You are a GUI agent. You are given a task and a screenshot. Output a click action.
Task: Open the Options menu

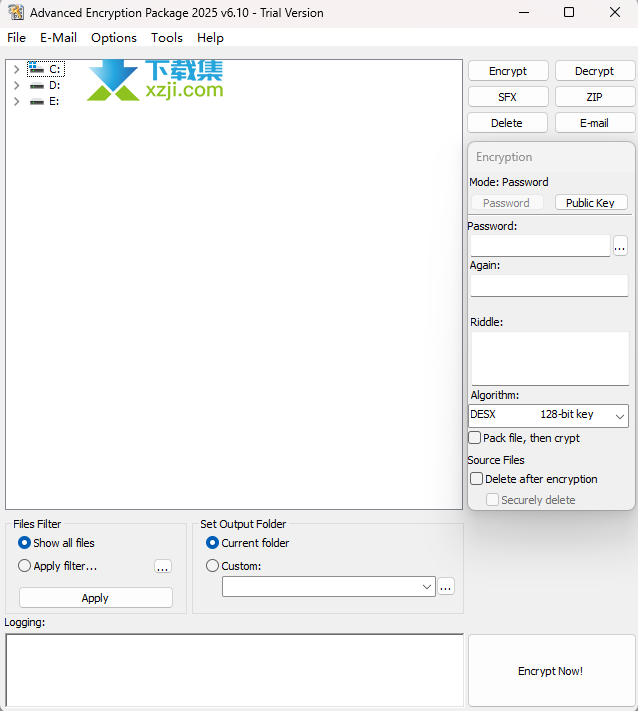coord(114,38)
